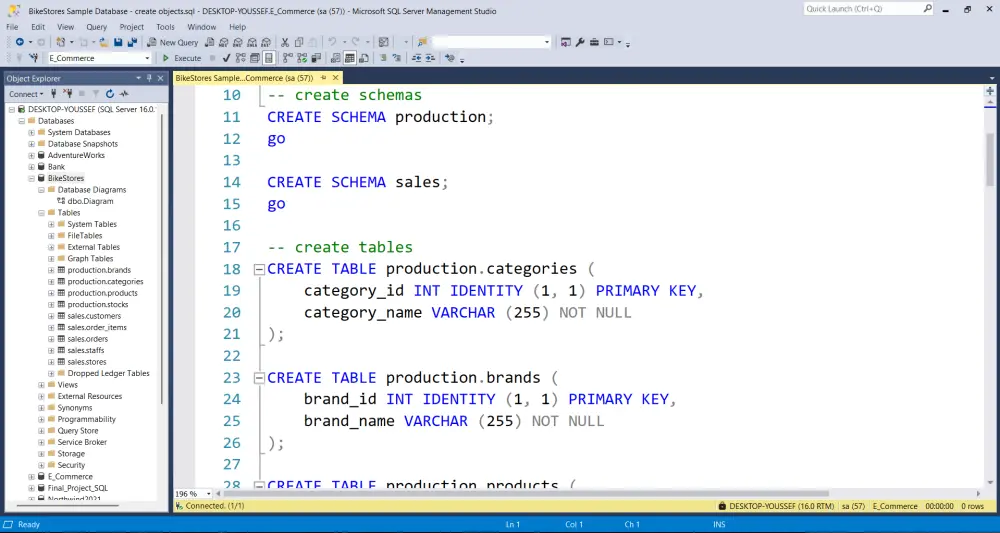Click Decrease Indent icon
1000x533 pixels.
click(416, 58)
